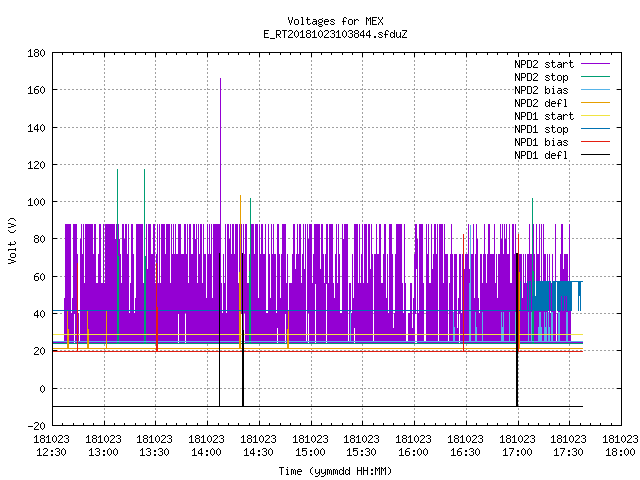The image size is (640, 480).
Task: Click the -20 value on the y-axis
Action: (36, 426)
